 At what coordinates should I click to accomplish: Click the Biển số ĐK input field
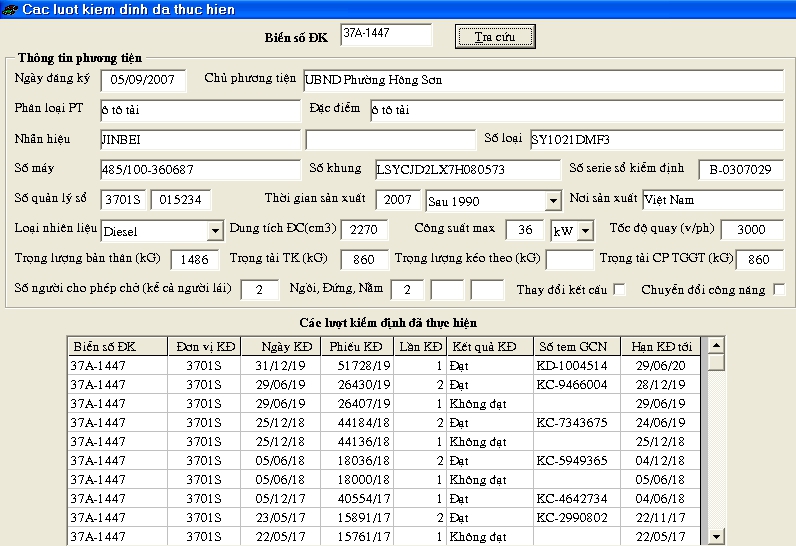click(385, 35)
